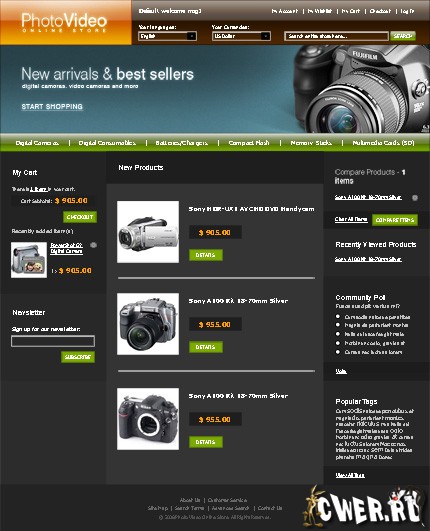Open the Your Currency dropdown
Viewport: 430px width, 531px height.
241,36
